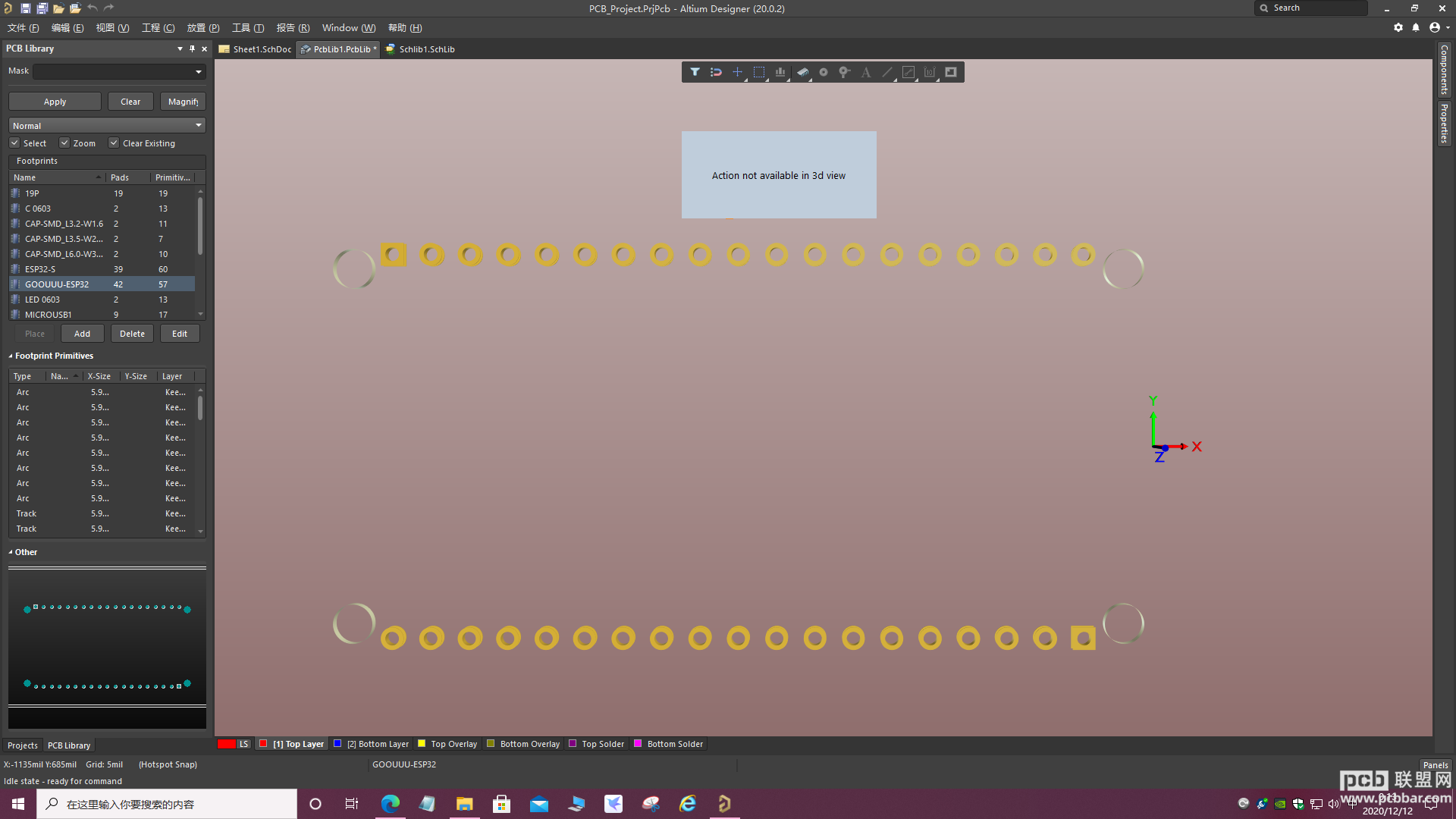
Task: Open the Windows Start menu
Action: 18,804
